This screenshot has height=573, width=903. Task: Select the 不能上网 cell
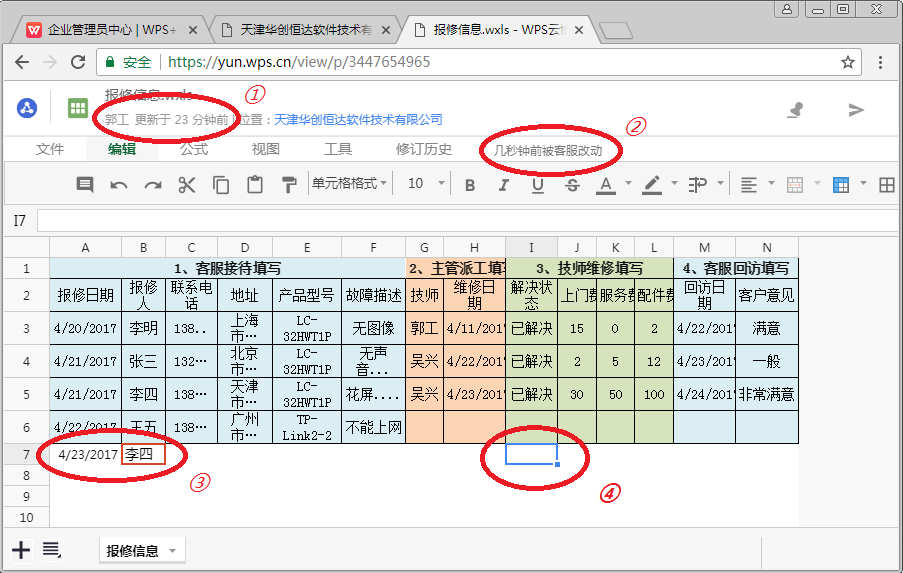pyautogui.click(x=373, y=427)
